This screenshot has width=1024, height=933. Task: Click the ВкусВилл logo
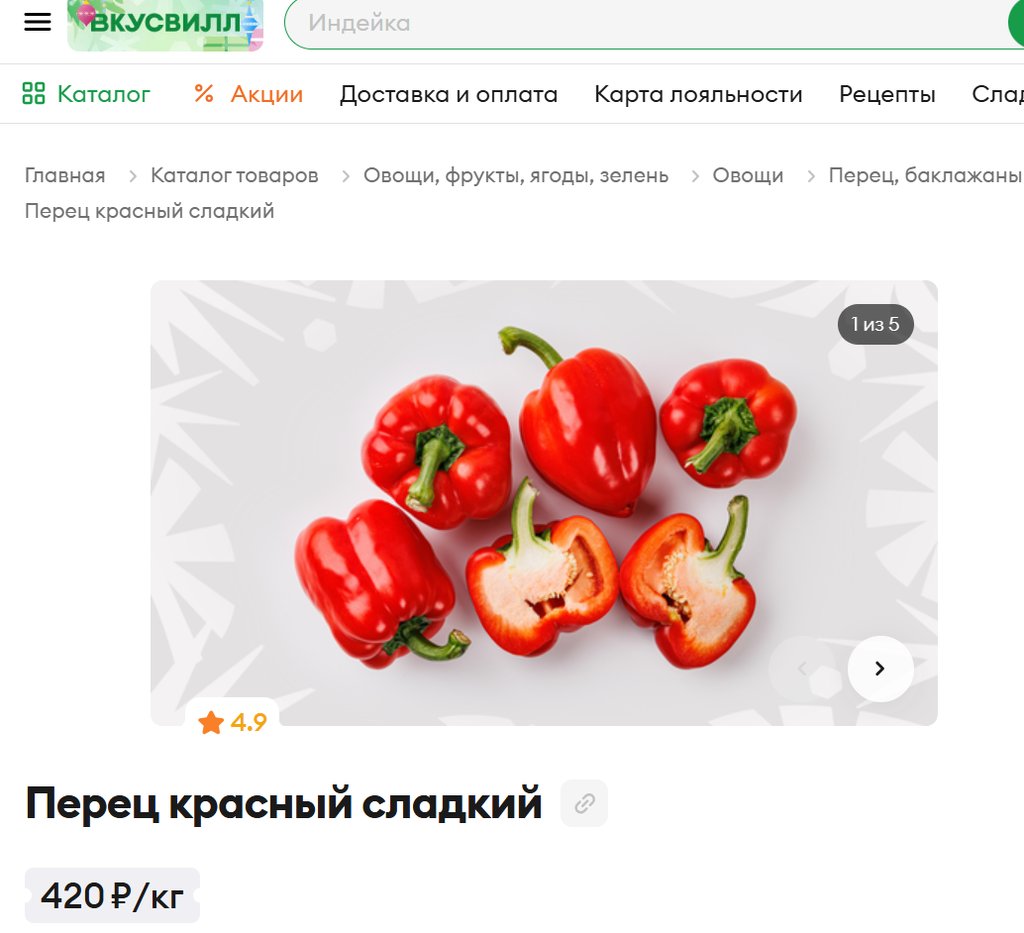point(165,25)
